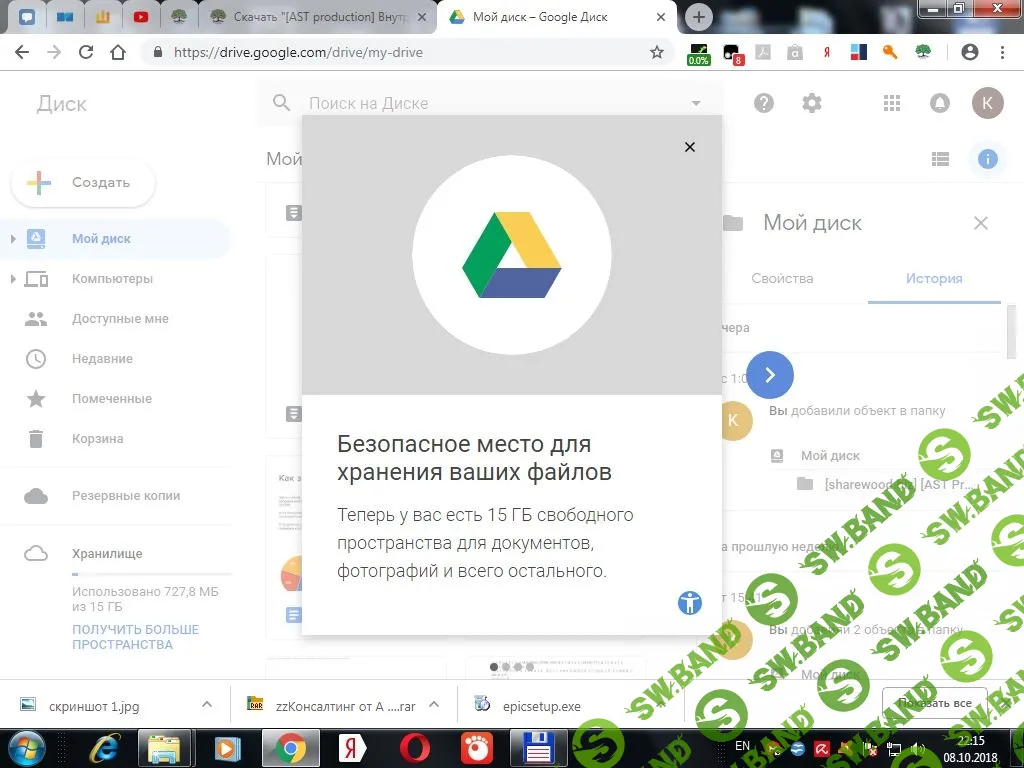This screenshot has height=768, width=1024.
Task: Open ПОЛУЧИТЬ БОЛЬШЕ ПРОСТРАНСТВА link
Action: [135, 637]
